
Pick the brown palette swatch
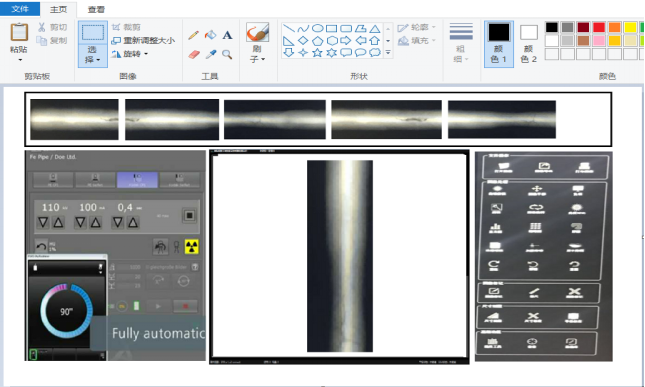[x=583, y=40]
